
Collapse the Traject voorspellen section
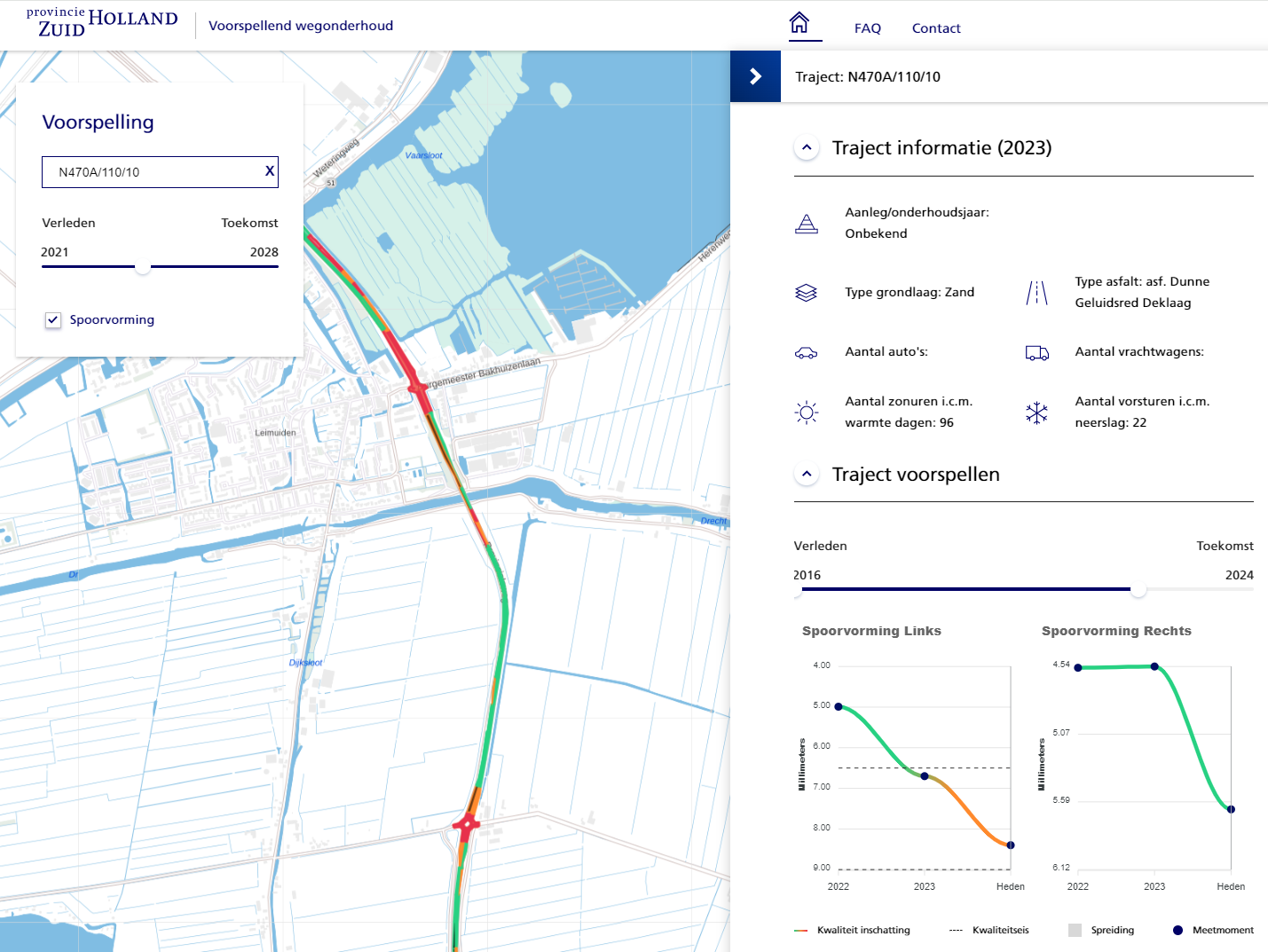coord(807,475)
